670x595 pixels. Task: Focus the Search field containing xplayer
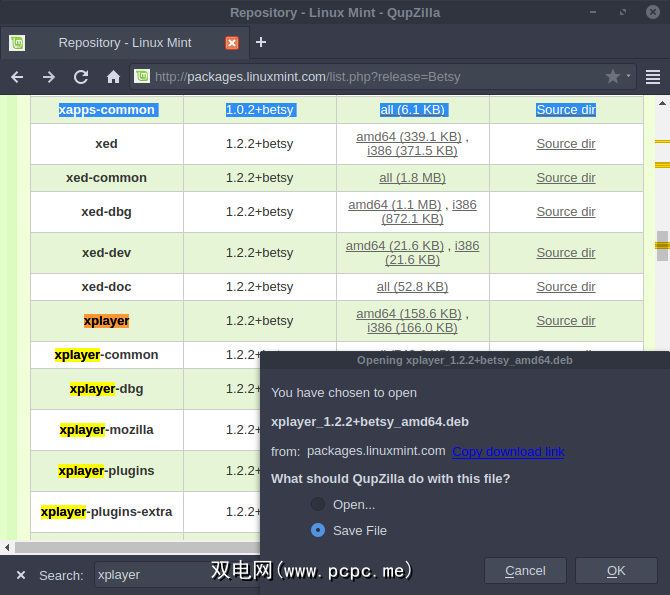click(177, 575)
